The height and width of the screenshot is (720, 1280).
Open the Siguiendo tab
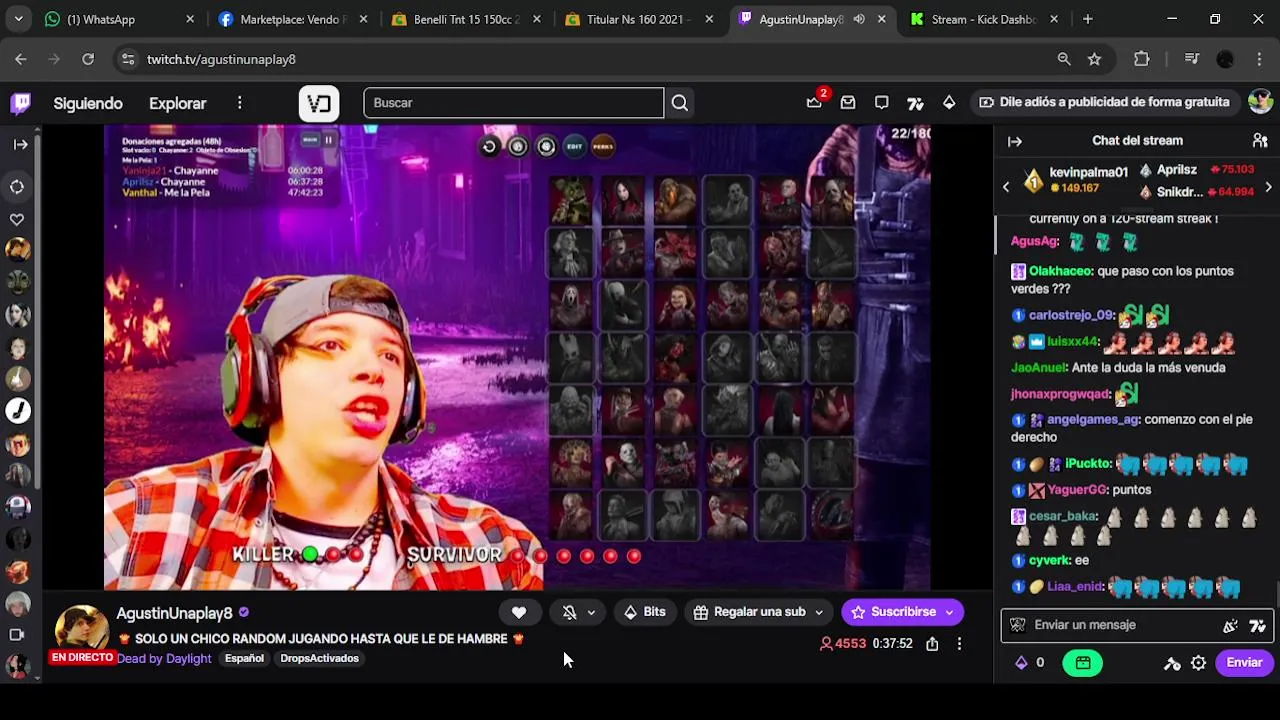tap(88, 103)
